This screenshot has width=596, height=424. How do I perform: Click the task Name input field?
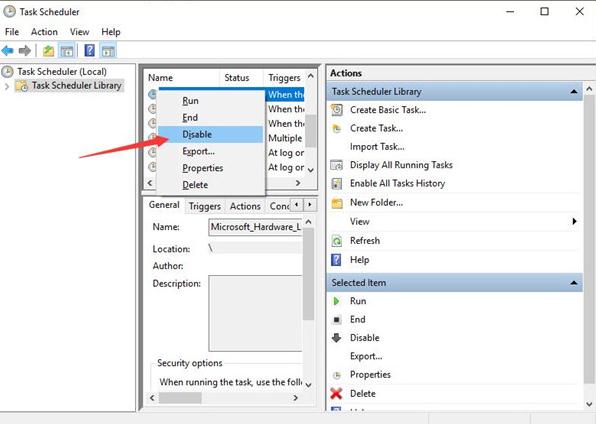pos(255,227)
